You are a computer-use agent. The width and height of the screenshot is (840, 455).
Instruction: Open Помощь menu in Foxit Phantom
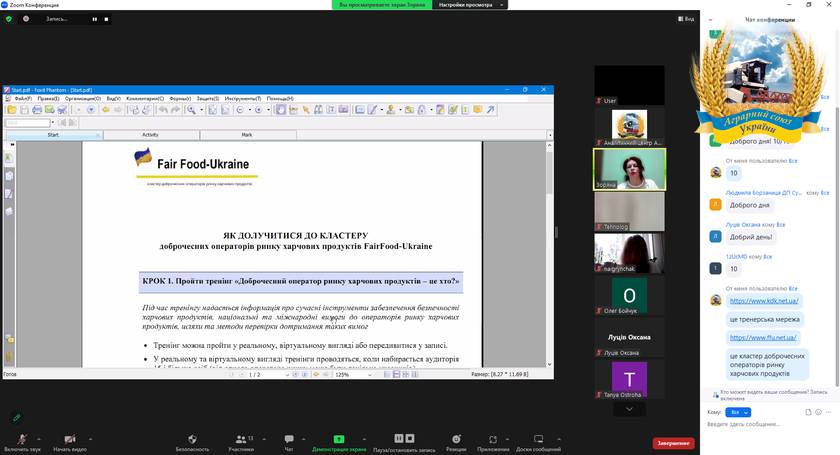click(280, 99)
